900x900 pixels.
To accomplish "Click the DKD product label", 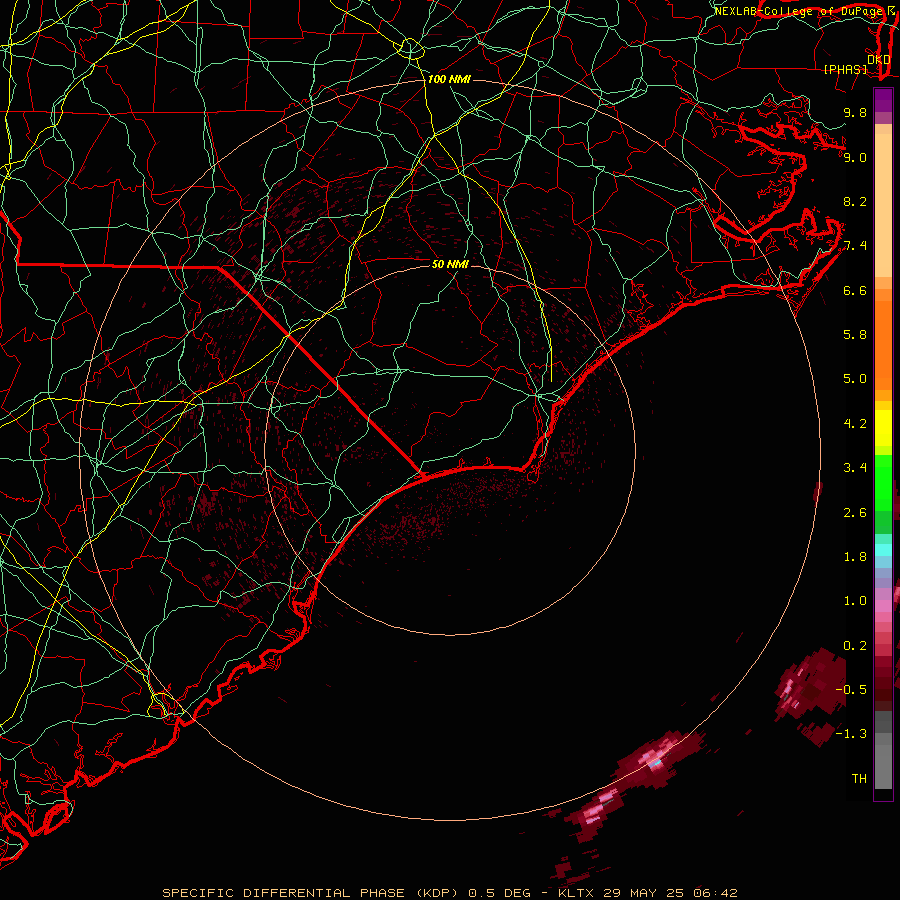I will (x=879, y=60).
